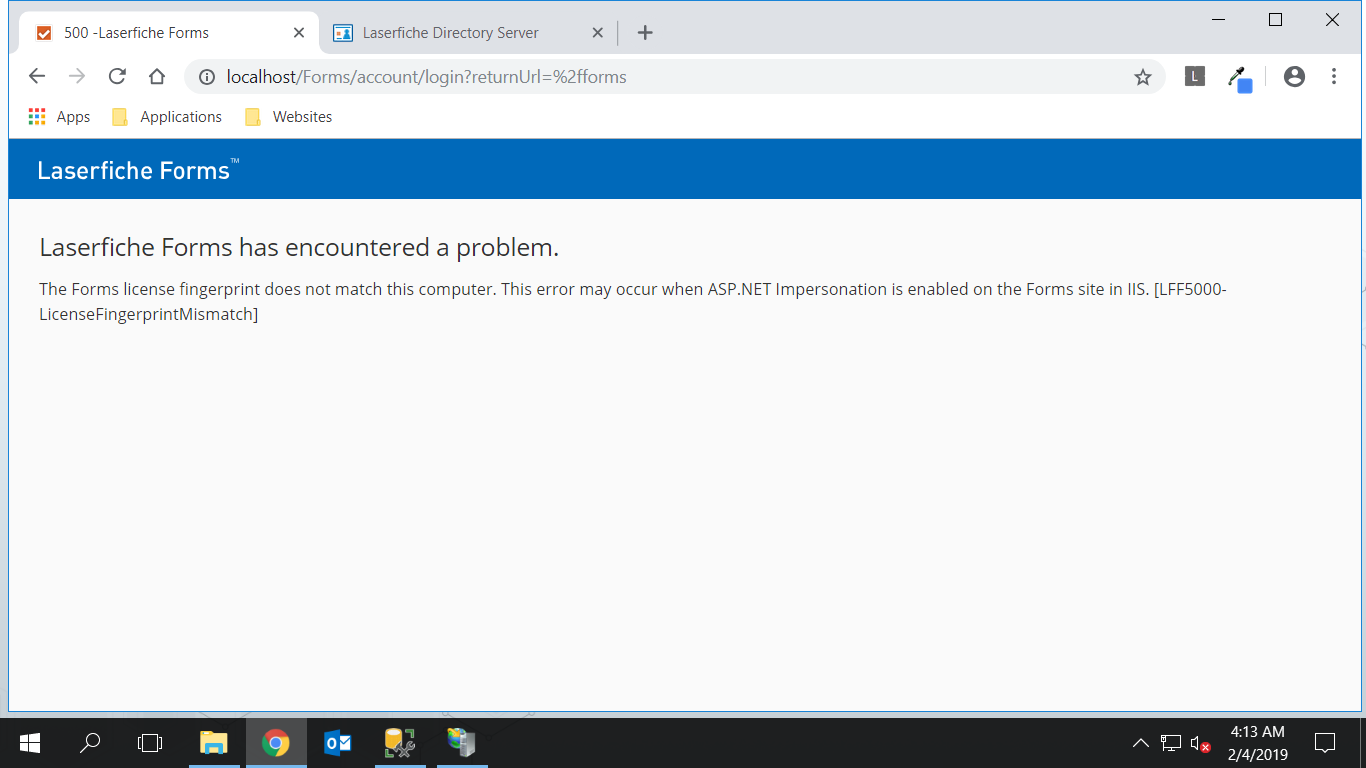Open the Applications bookmark folder

point(167,117)
